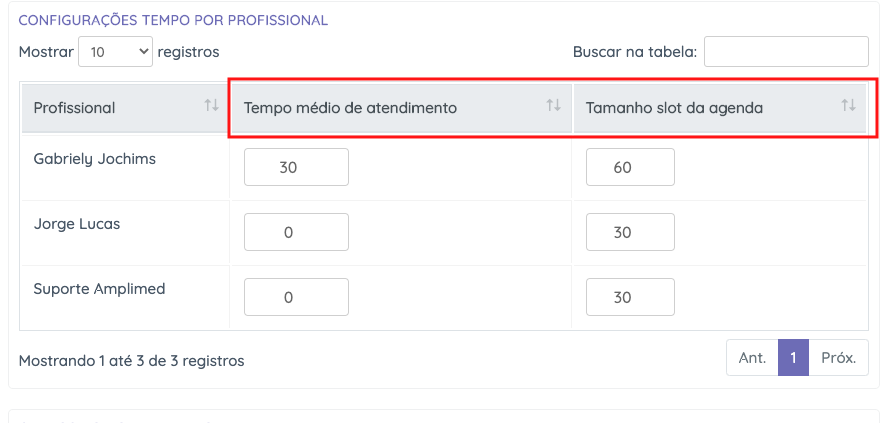This screenshot has height=423, width=889.
Task: Select page 1 in pagination
Action: (793, 358)
